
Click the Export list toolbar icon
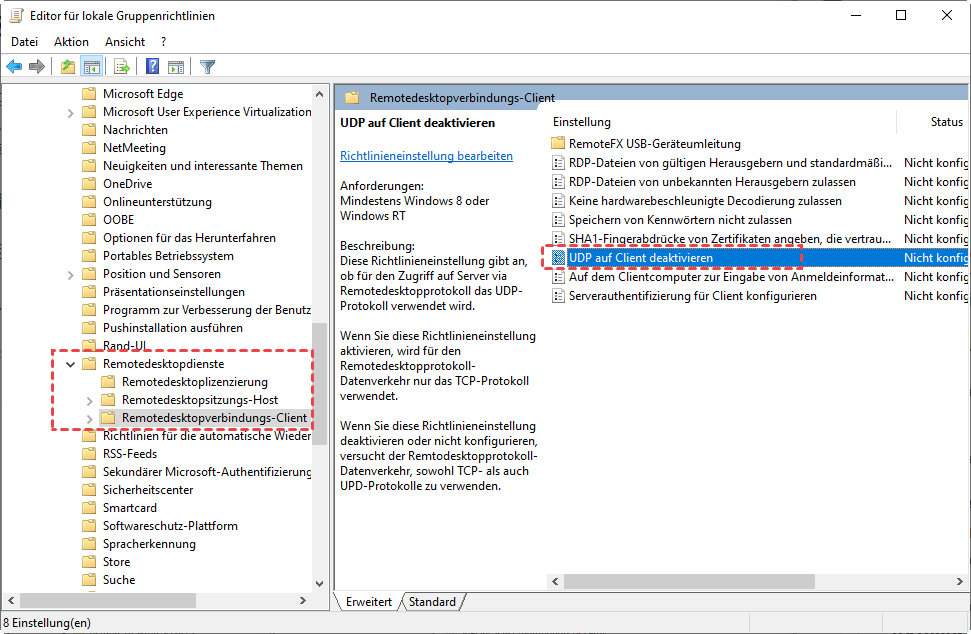(x=122, y=67)
